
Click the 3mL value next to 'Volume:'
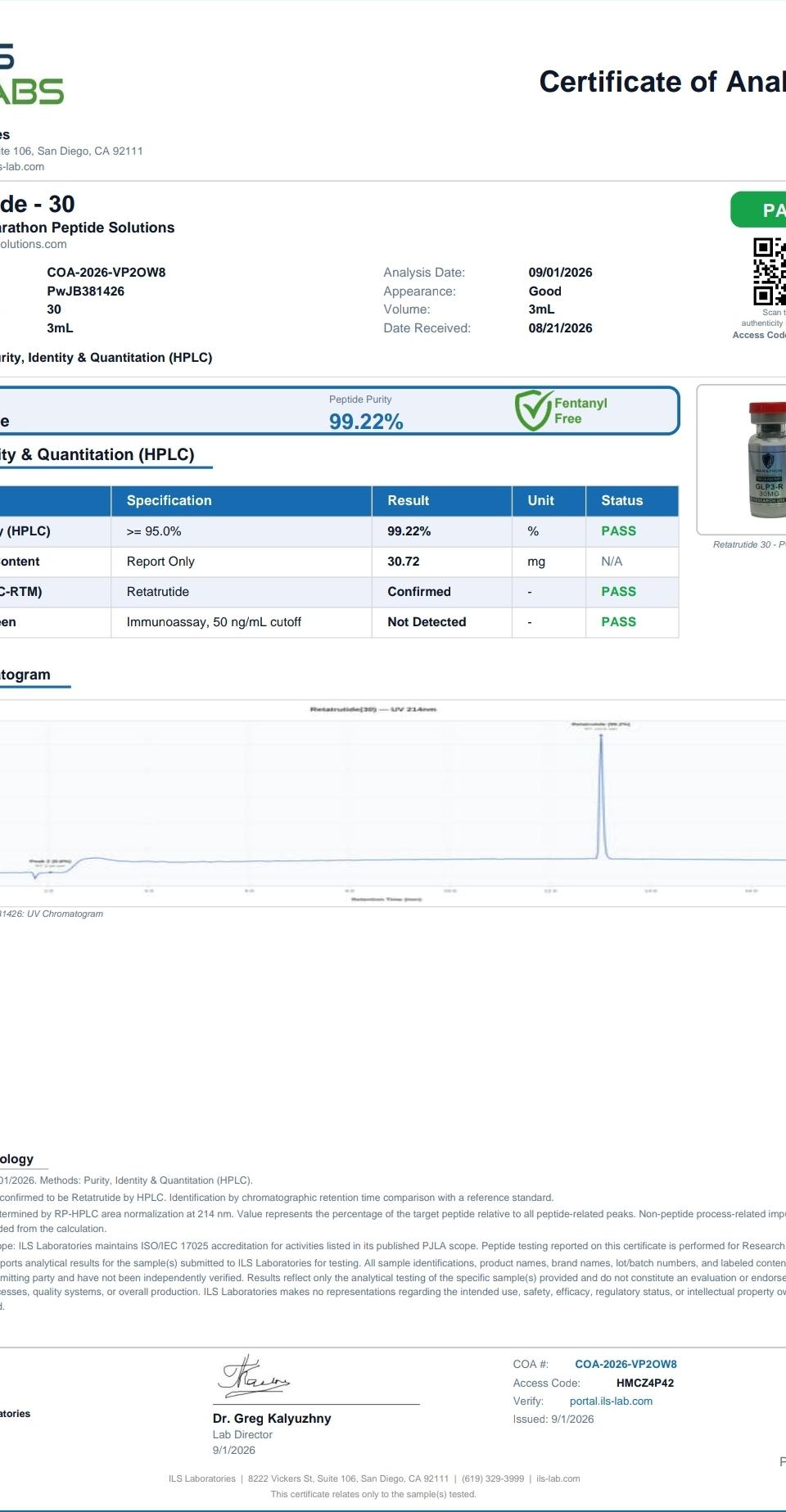click(542, 309)
